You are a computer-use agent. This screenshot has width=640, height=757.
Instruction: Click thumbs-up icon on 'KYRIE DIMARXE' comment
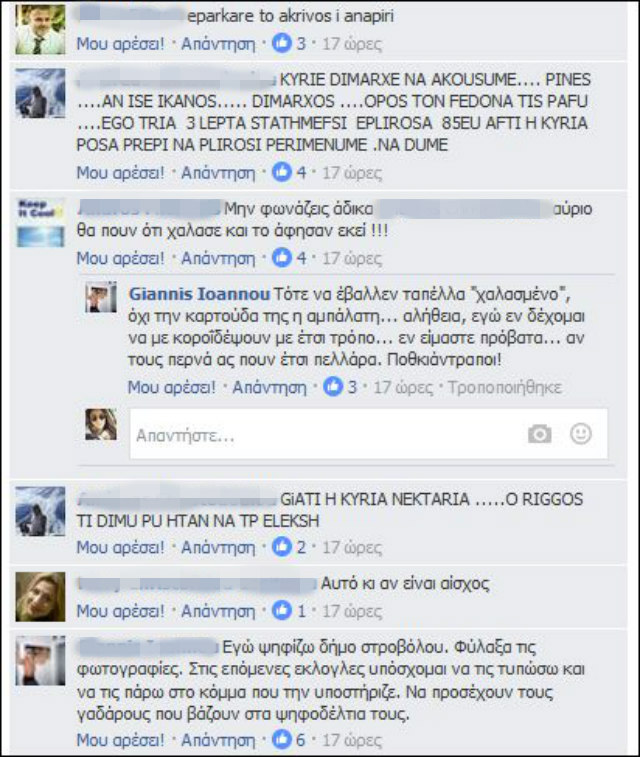[282, 172]
